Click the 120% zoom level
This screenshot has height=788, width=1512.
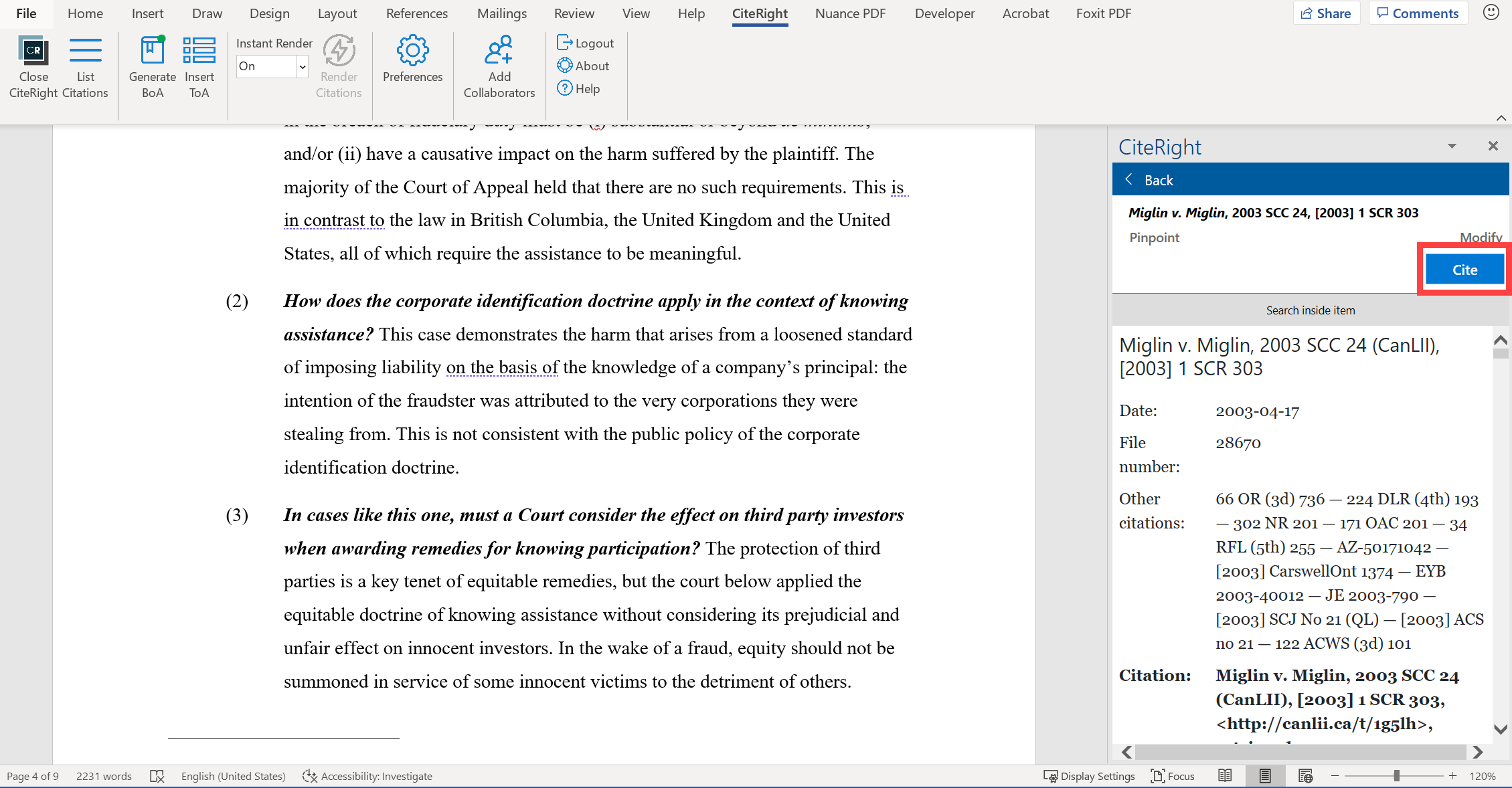tap(1483, 776)
